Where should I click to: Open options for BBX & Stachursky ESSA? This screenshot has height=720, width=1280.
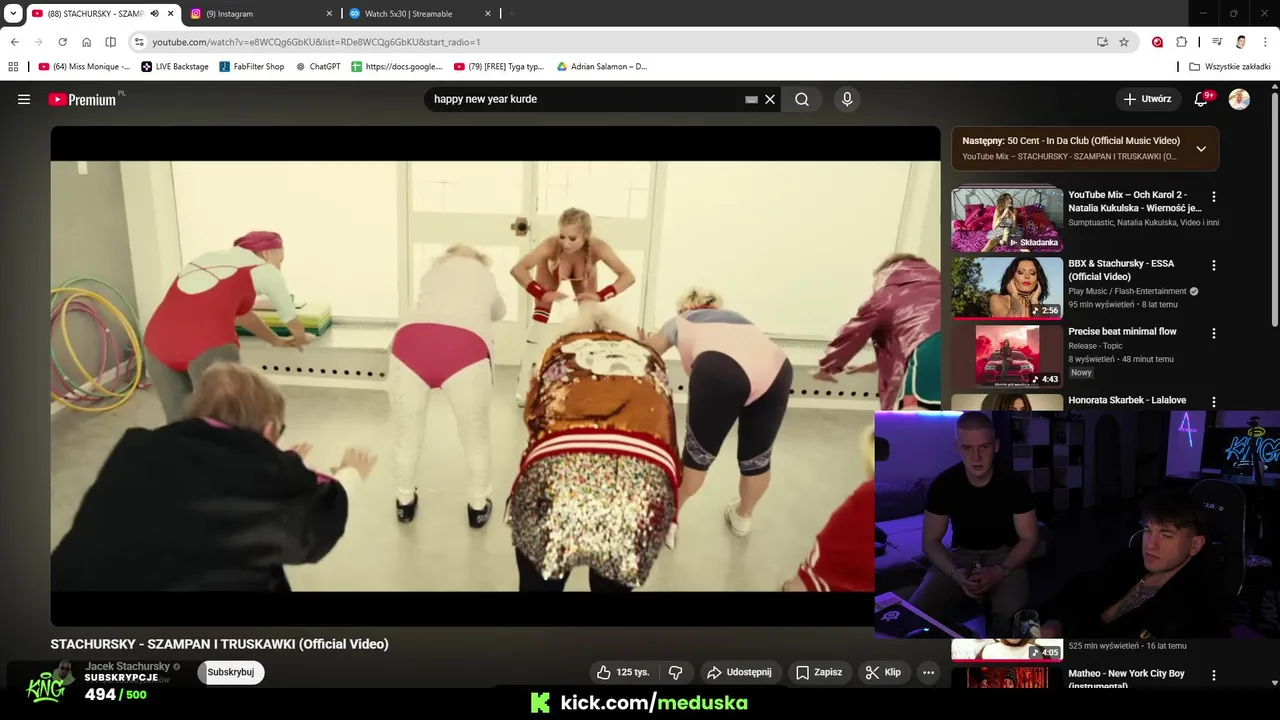1214,265
